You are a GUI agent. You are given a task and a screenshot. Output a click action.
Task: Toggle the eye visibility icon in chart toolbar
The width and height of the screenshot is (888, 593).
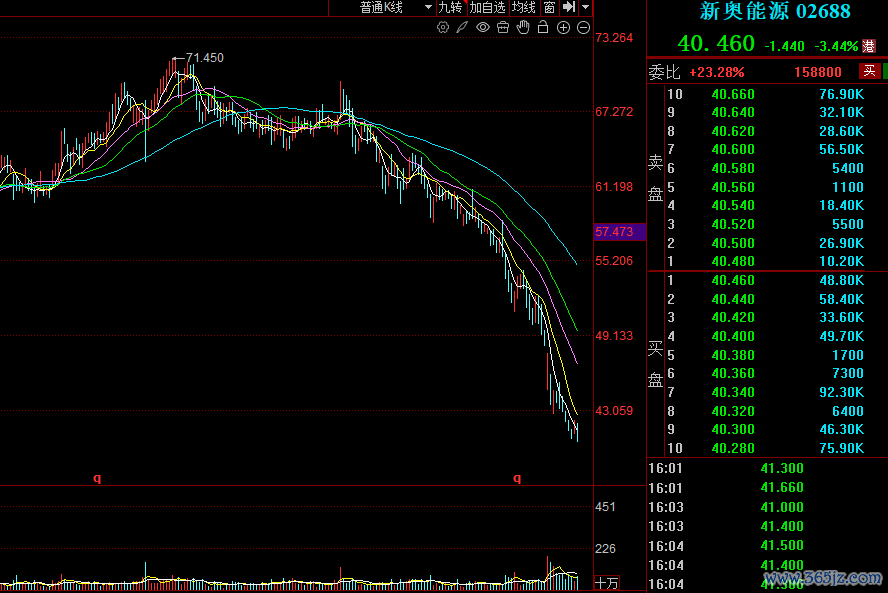(483, 27)
